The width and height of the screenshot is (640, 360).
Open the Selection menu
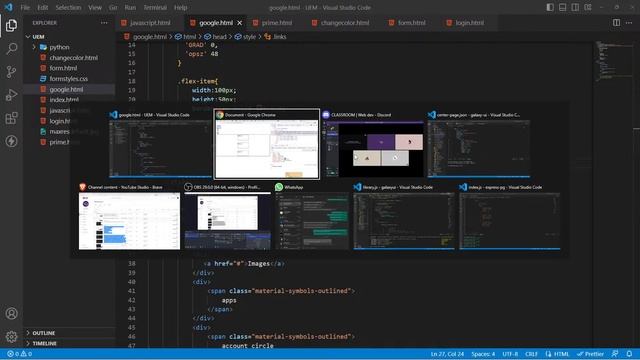68,7
